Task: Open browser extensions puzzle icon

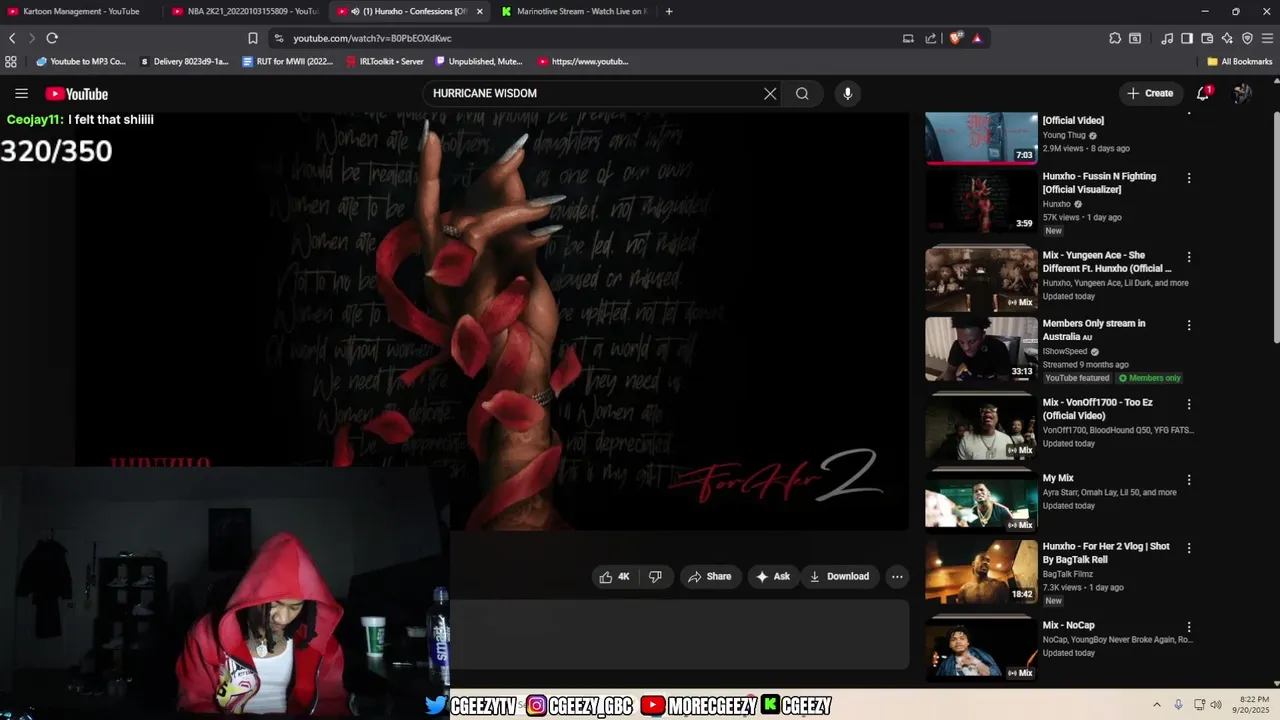Action: (1115, 38)
